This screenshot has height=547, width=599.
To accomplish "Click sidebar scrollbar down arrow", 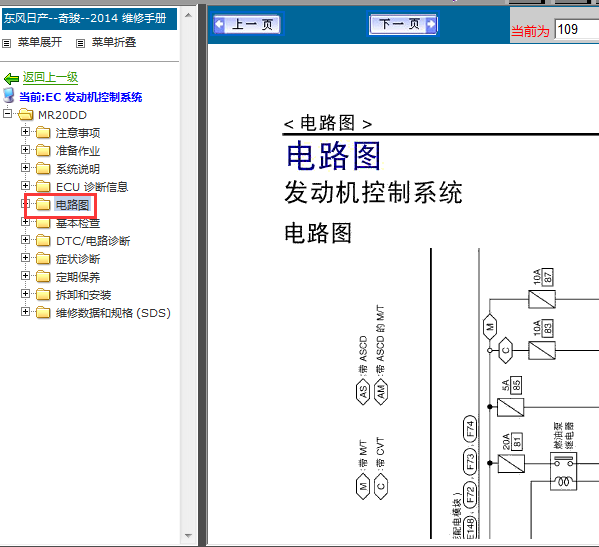I will (x=188, y=536).
